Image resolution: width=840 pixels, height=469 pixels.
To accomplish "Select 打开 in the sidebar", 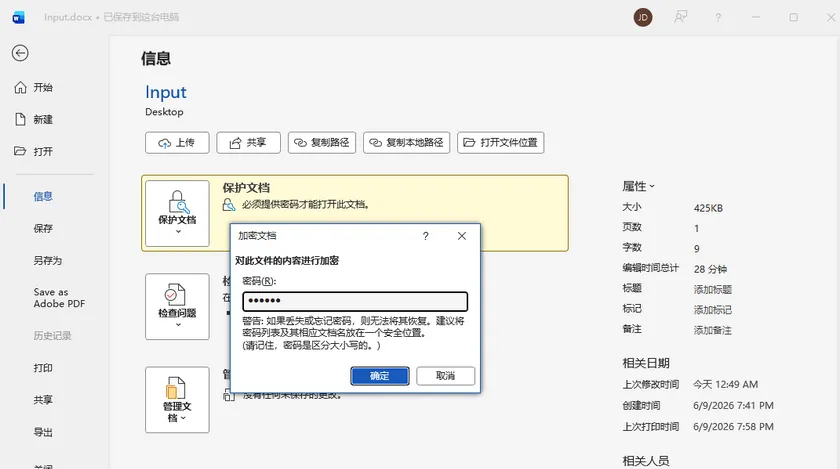I will (x=33, y=151).
